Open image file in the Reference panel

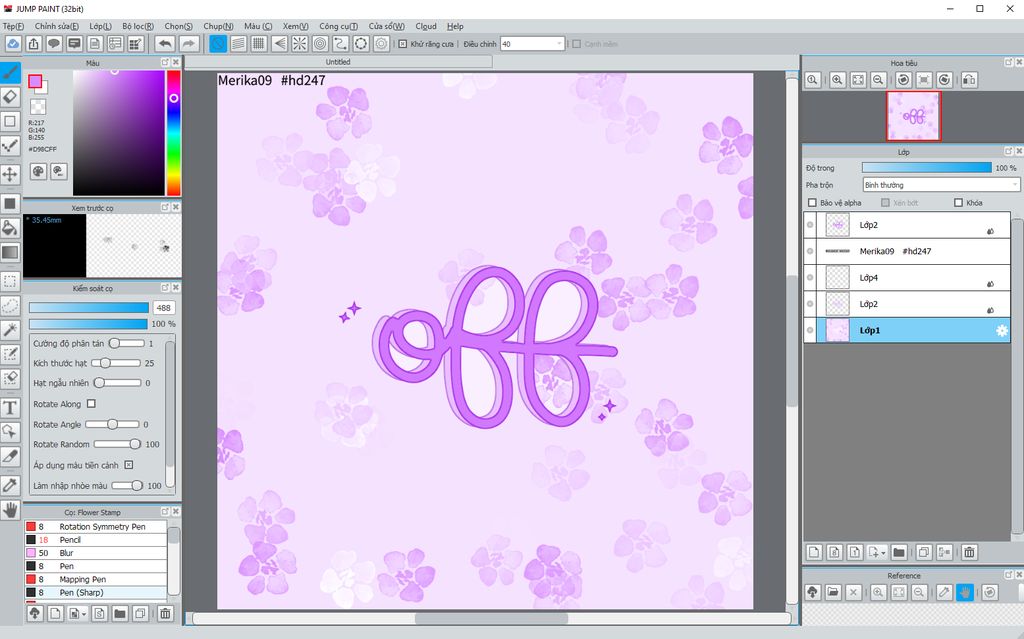833,592
